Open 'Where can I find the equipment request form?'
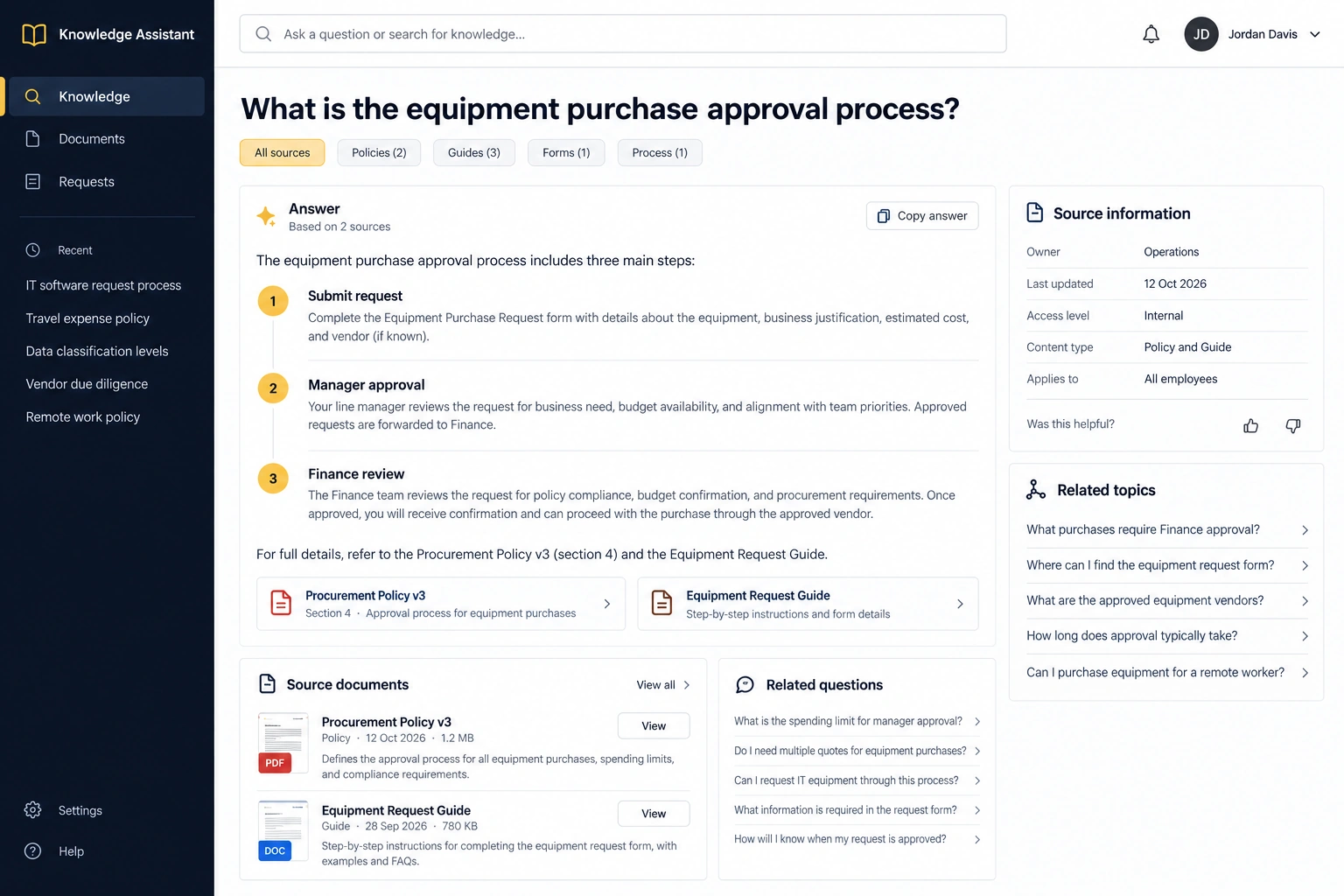Screen dimensions: 1344x896 pos(1167,565)
